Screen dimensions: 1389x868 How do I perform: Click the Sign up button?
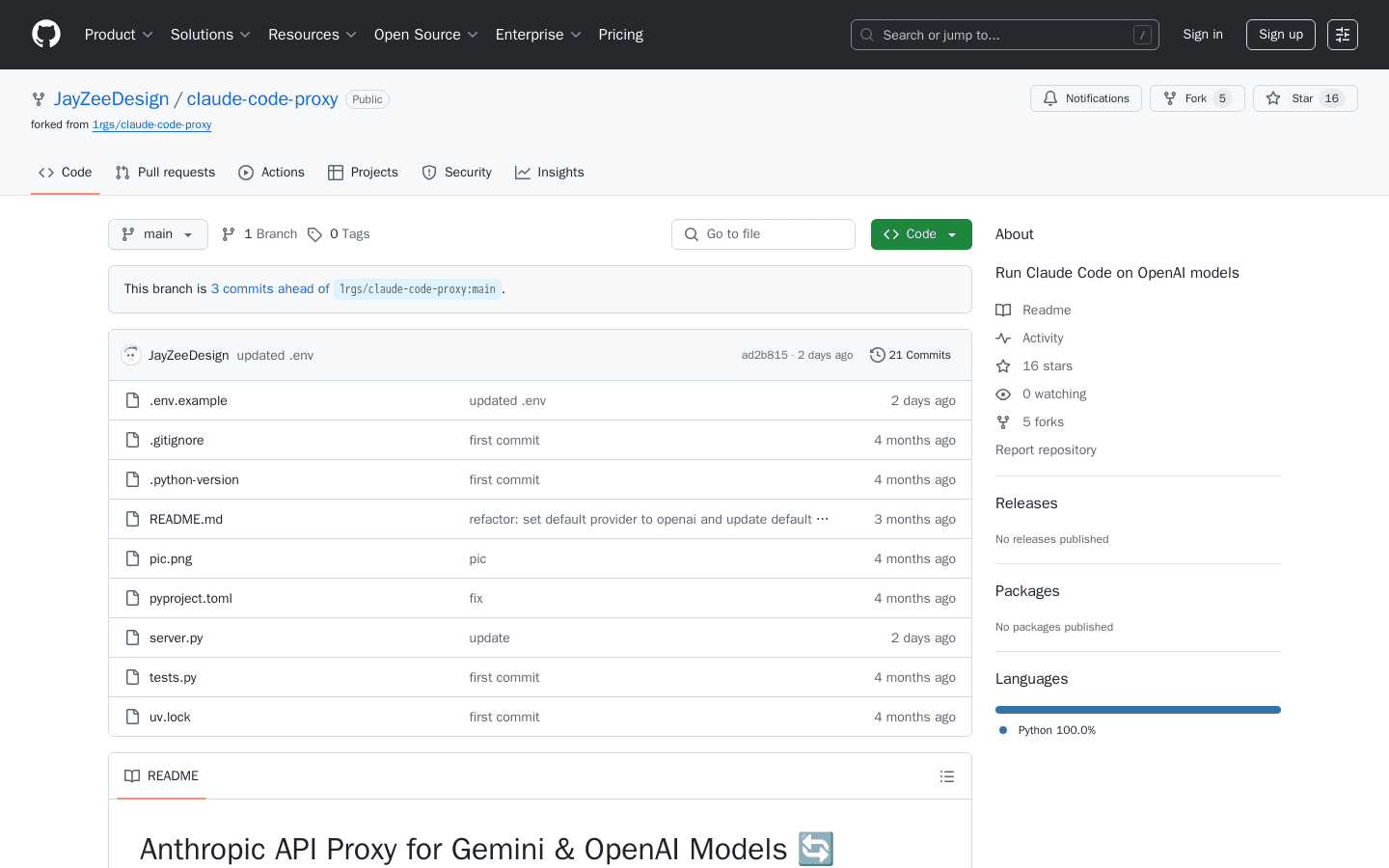click(x=1280, y=34)
